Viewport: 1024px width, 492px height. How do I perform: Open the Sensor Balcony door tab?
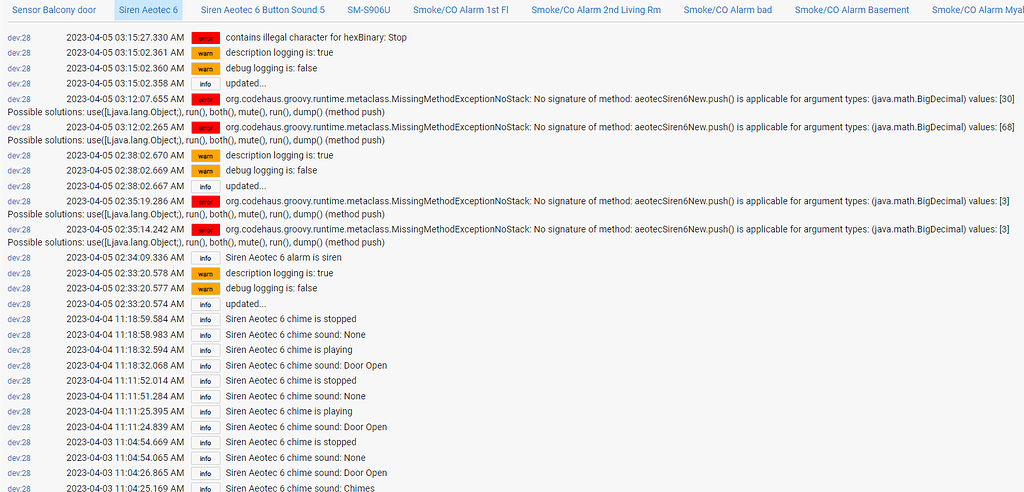pyautogui.click(x=54, y=10)
